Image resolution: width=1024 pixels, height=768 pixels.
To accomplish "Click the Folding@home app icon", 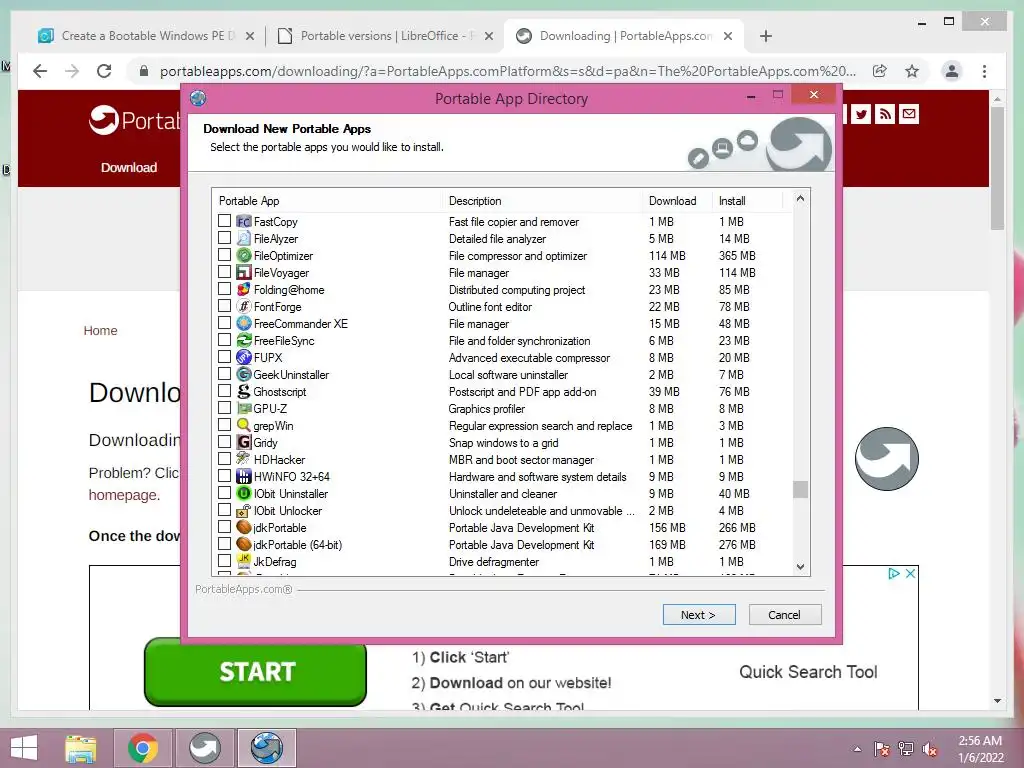I will pos(244,289).
